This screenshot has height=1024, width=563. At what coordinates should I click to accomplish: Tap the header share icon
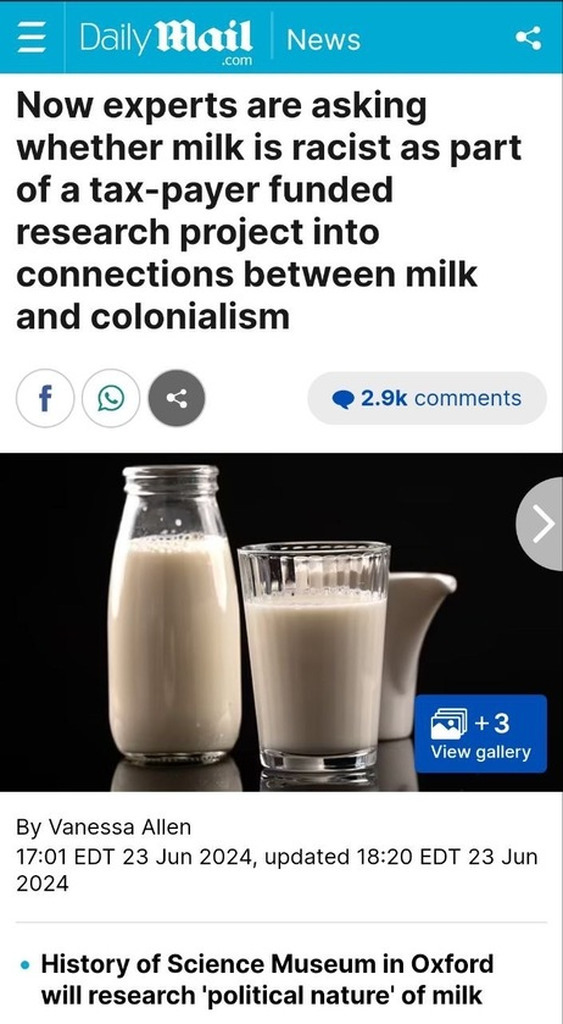[x=528, y=38]
